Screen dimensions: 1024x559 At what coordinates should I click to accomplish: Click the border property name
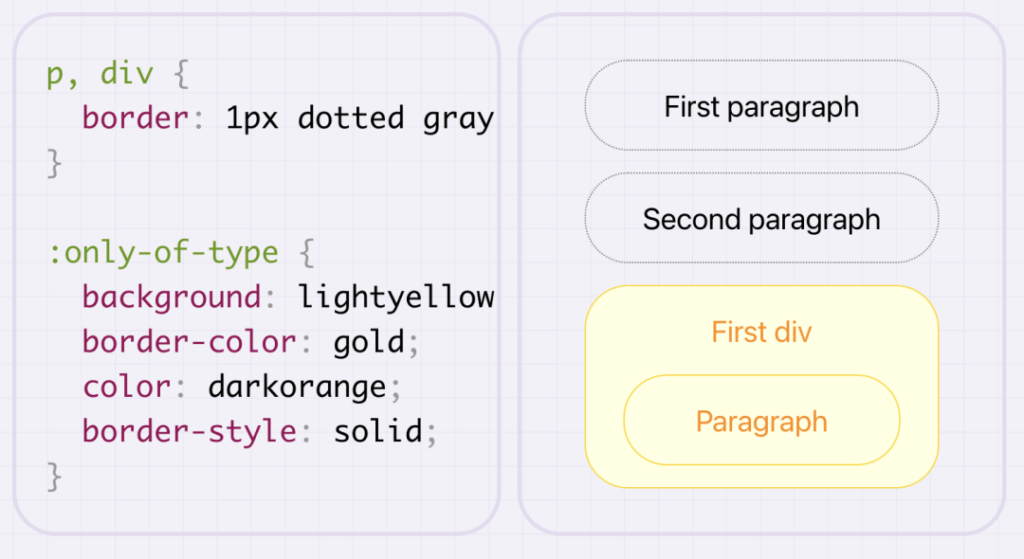(x=136, y=118)
